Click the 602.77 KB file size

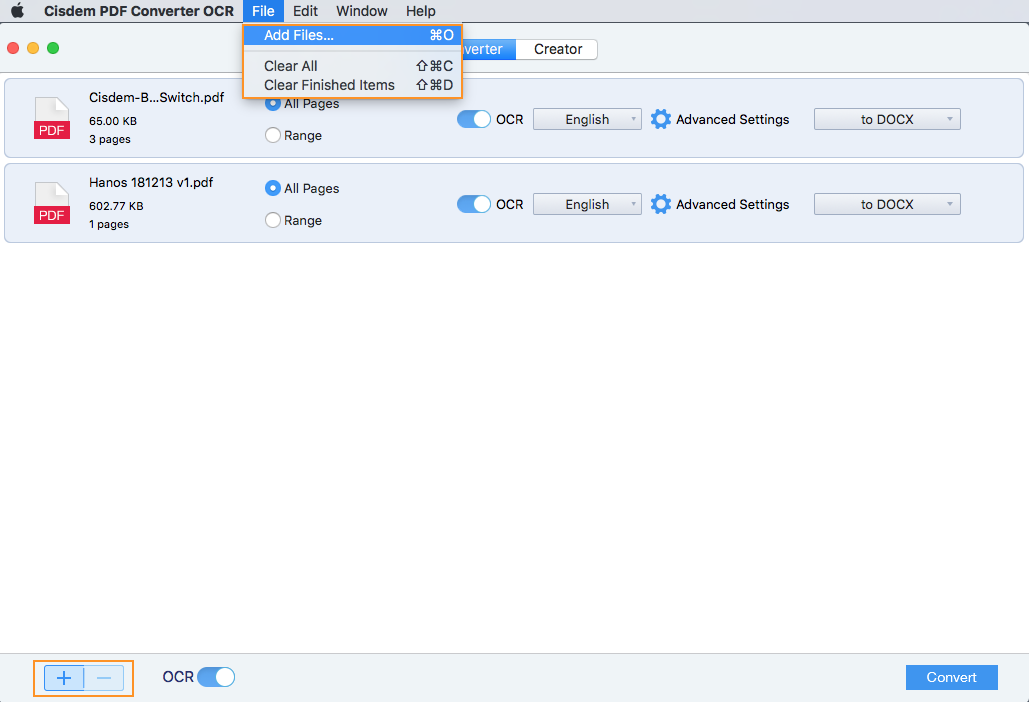coord(116,206)
